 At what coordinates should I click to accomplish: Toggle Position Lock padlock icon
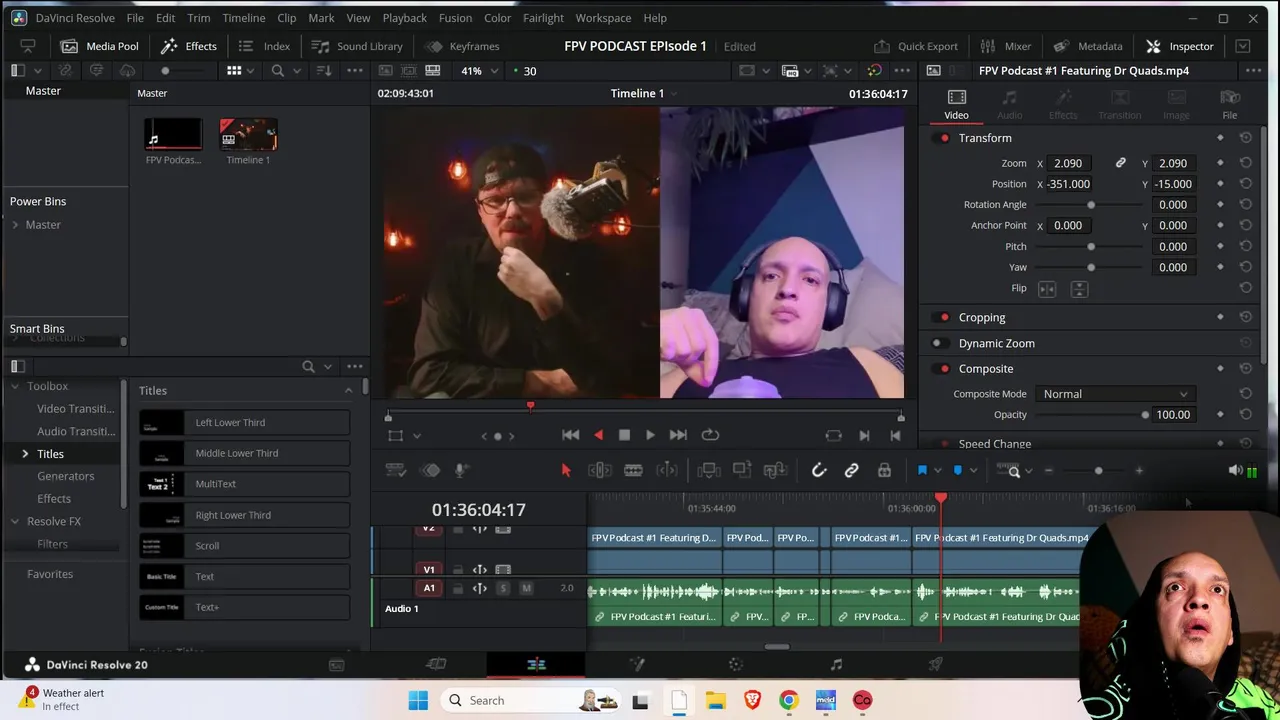coord(884,470)
